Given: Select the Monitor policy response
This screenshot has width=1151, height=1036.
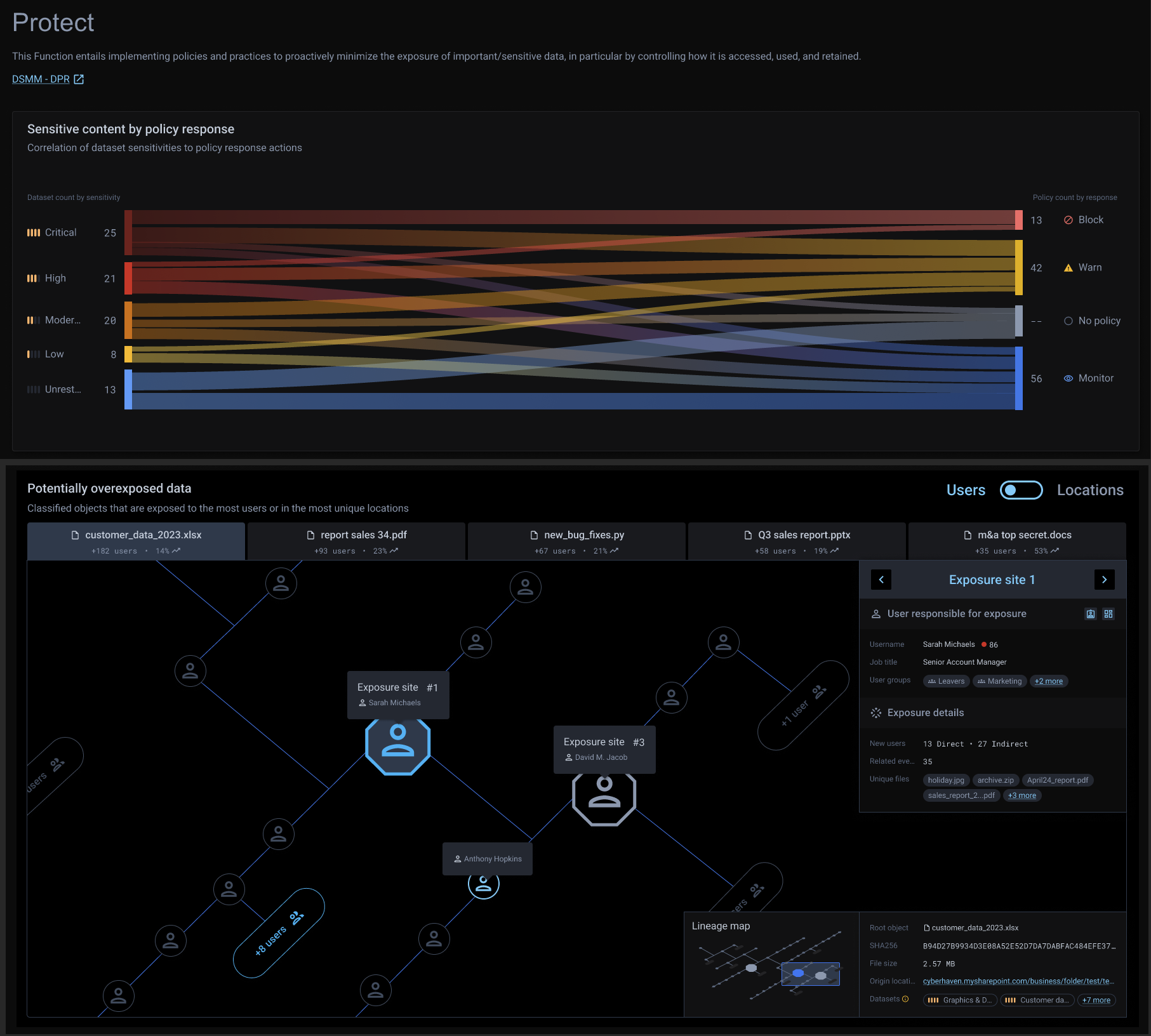Looking at the screenshot, I should 1095,378.
